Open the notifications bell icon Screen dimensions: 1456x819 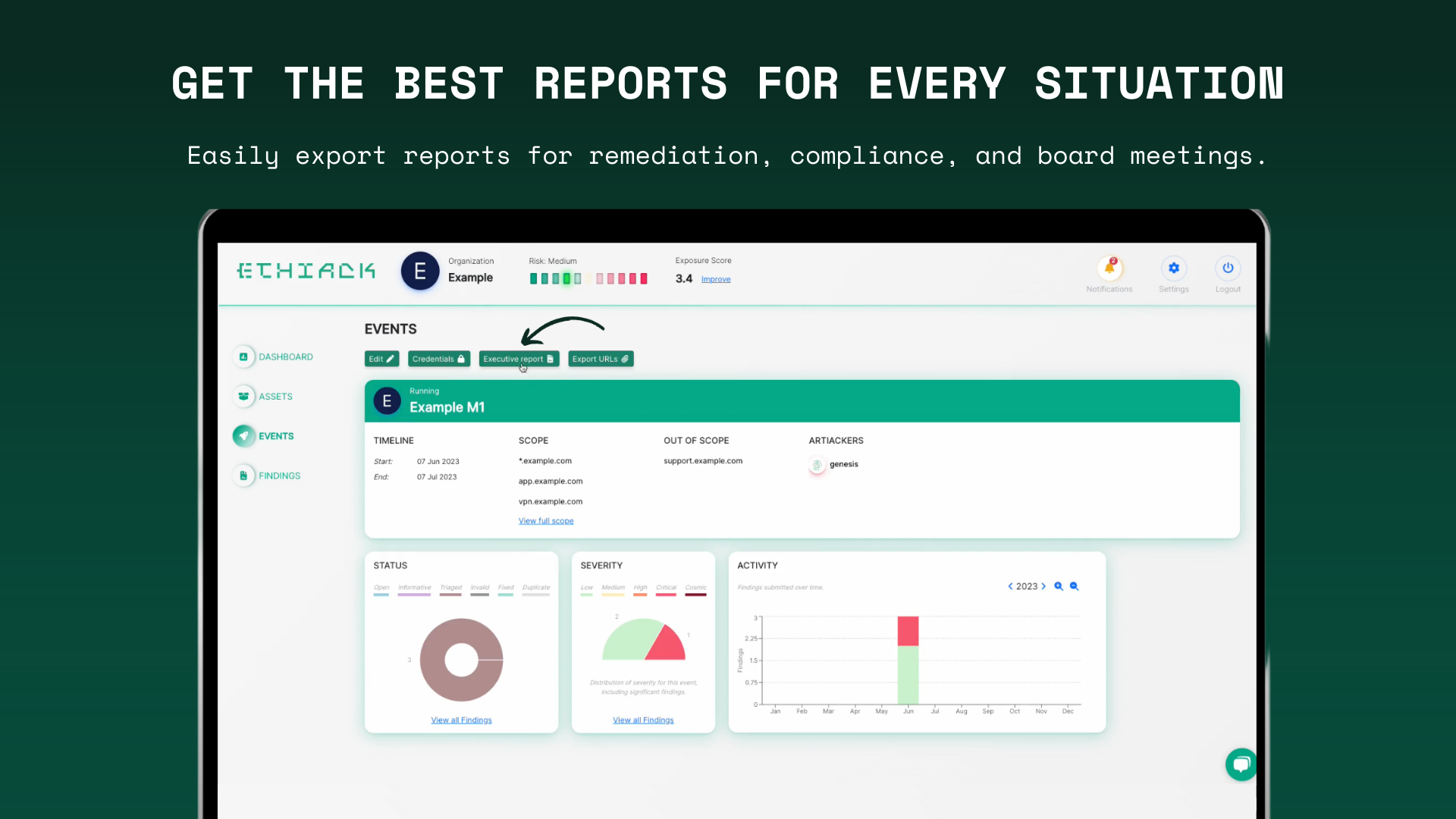[x=1109, y=268]
